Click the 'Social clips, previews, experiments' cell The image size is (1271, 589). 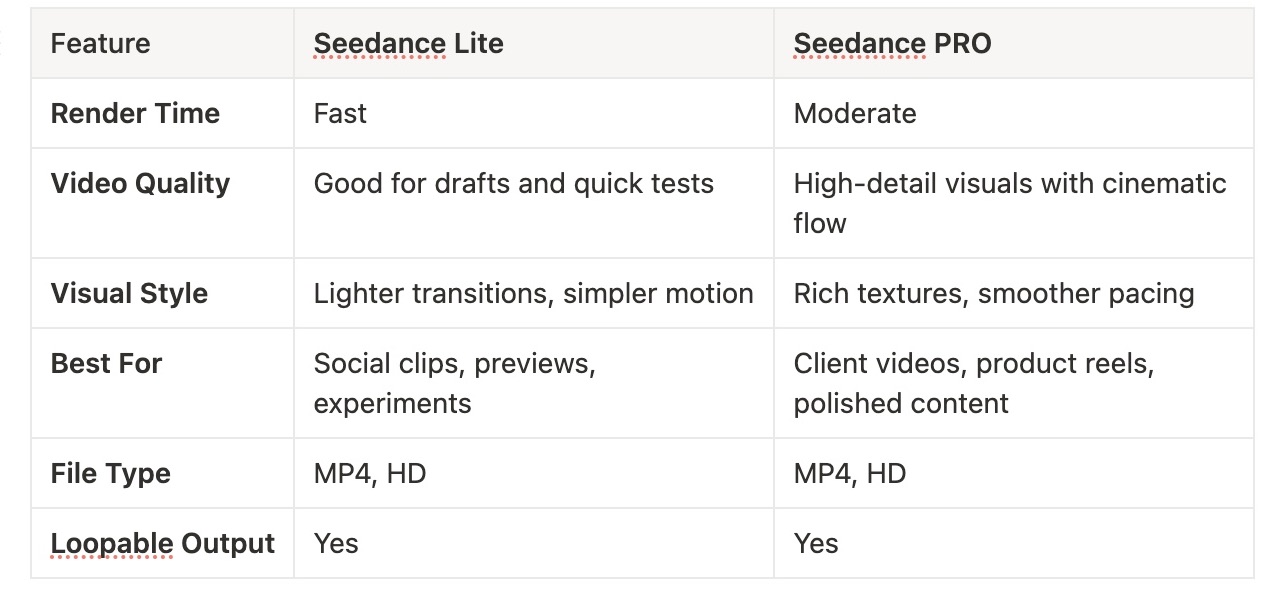pyautogui.click(x=534, y=384)
